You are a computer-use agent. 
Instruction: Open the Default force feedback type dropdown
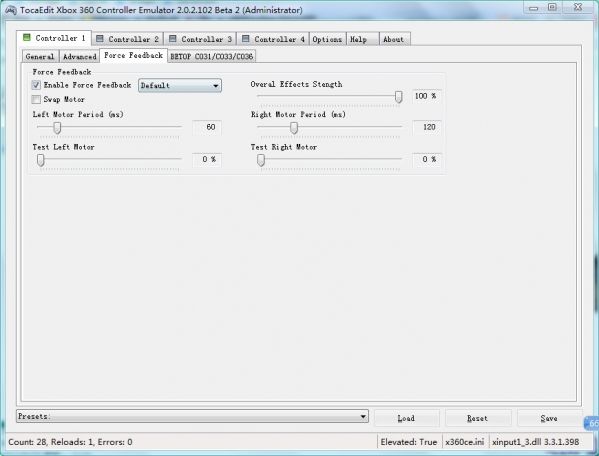(180, 86)
